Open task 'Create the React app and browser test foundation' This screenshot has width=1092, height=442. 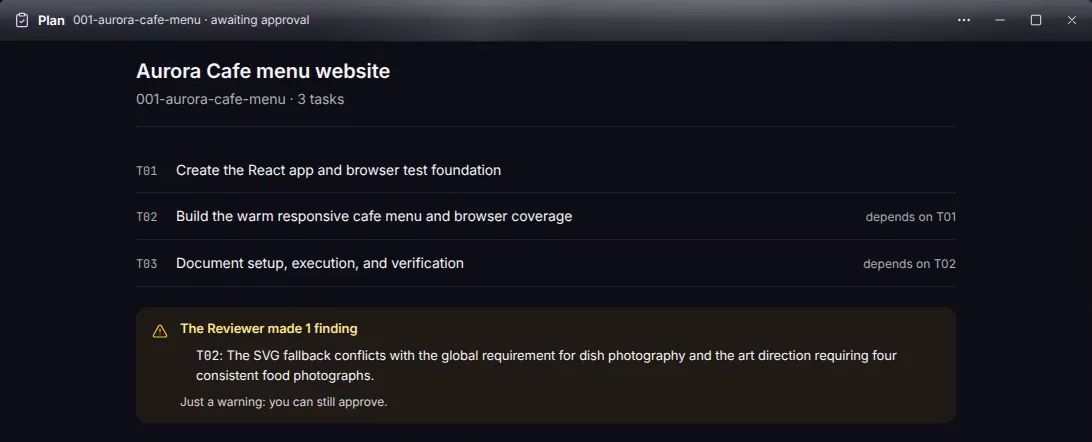(x=338, y=170)
